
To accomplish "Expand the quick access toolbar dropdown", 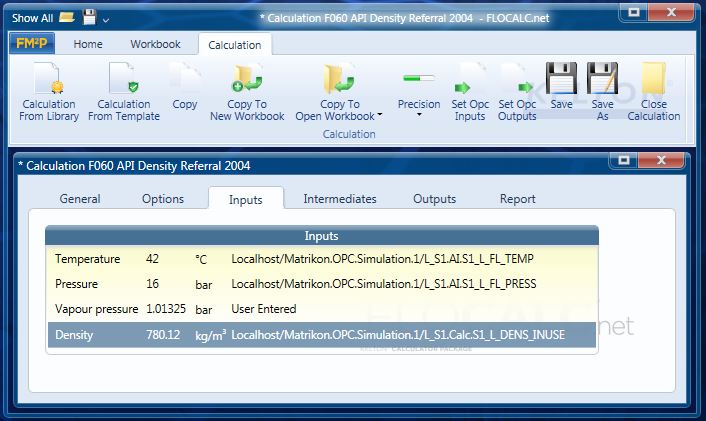I will point(105,20).
